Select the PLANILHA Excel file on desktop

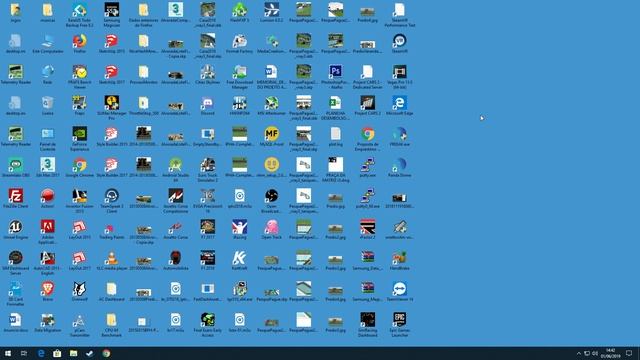pos(336,103)
